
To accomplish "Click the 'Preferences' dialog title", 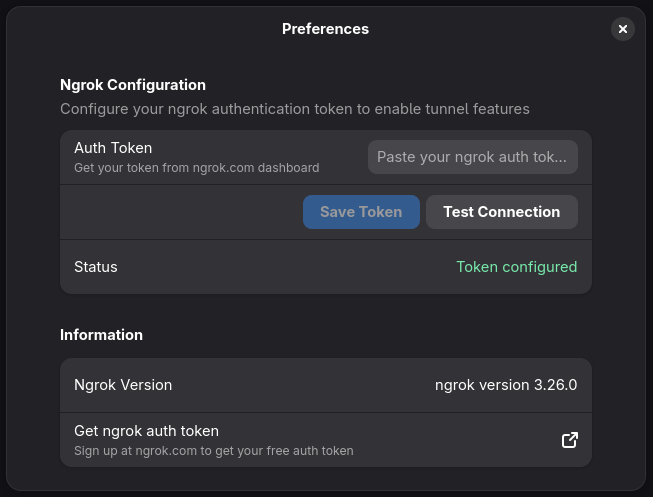I will 325,29.
